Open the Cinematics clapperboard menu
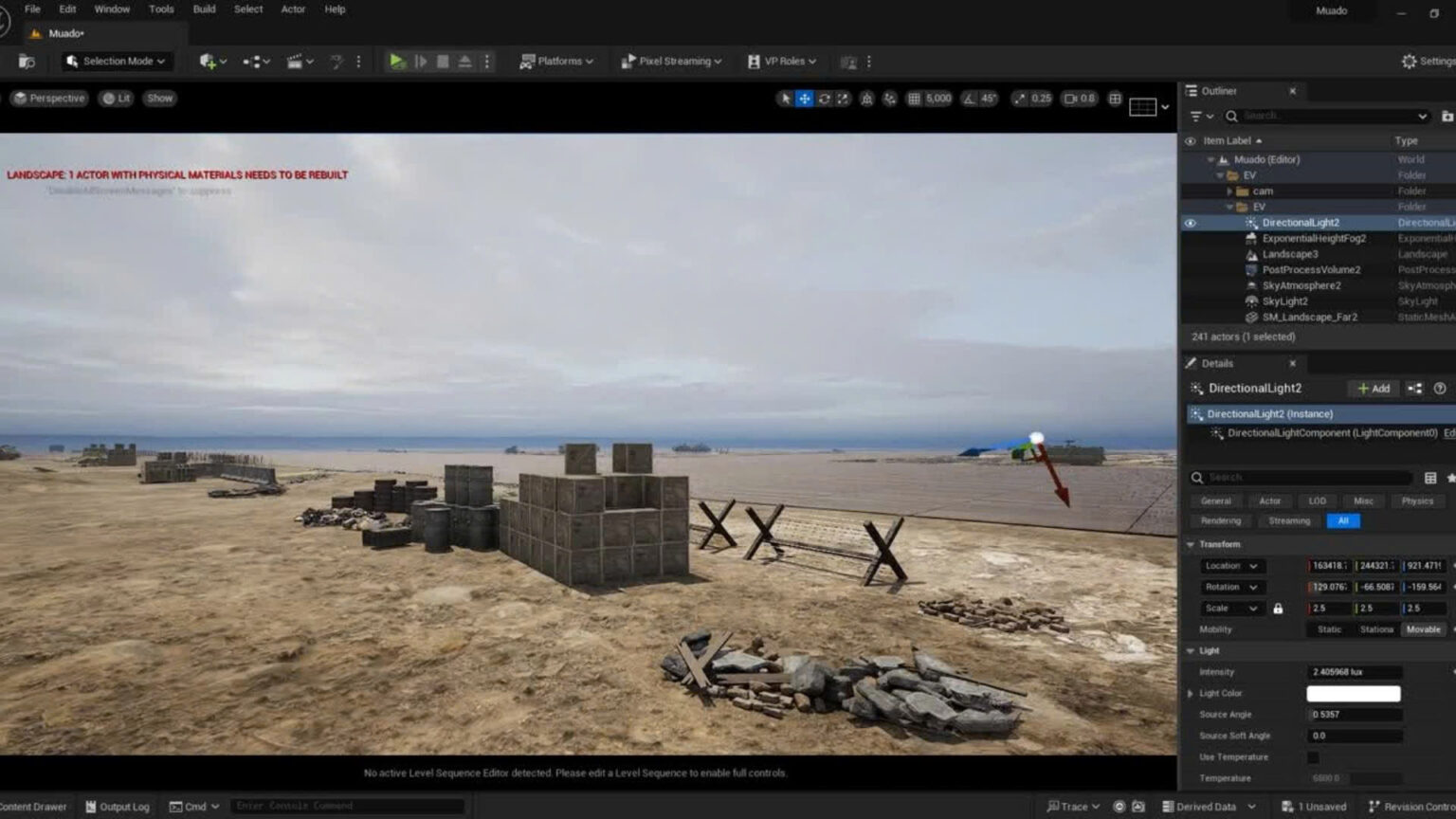The image size is (1456, 819). 300,62
